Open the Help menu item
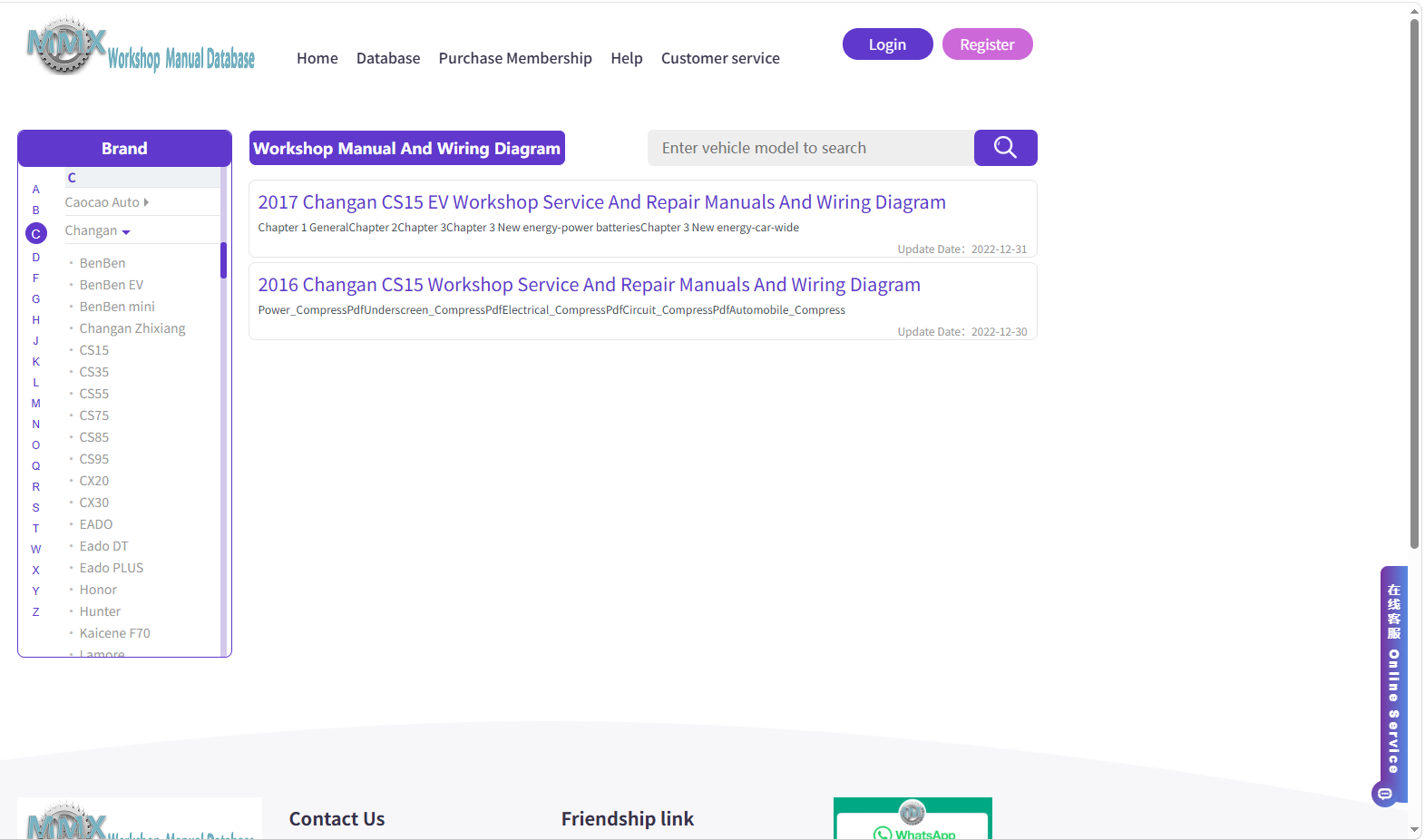1425x840 pixels. tap(627, 58)
